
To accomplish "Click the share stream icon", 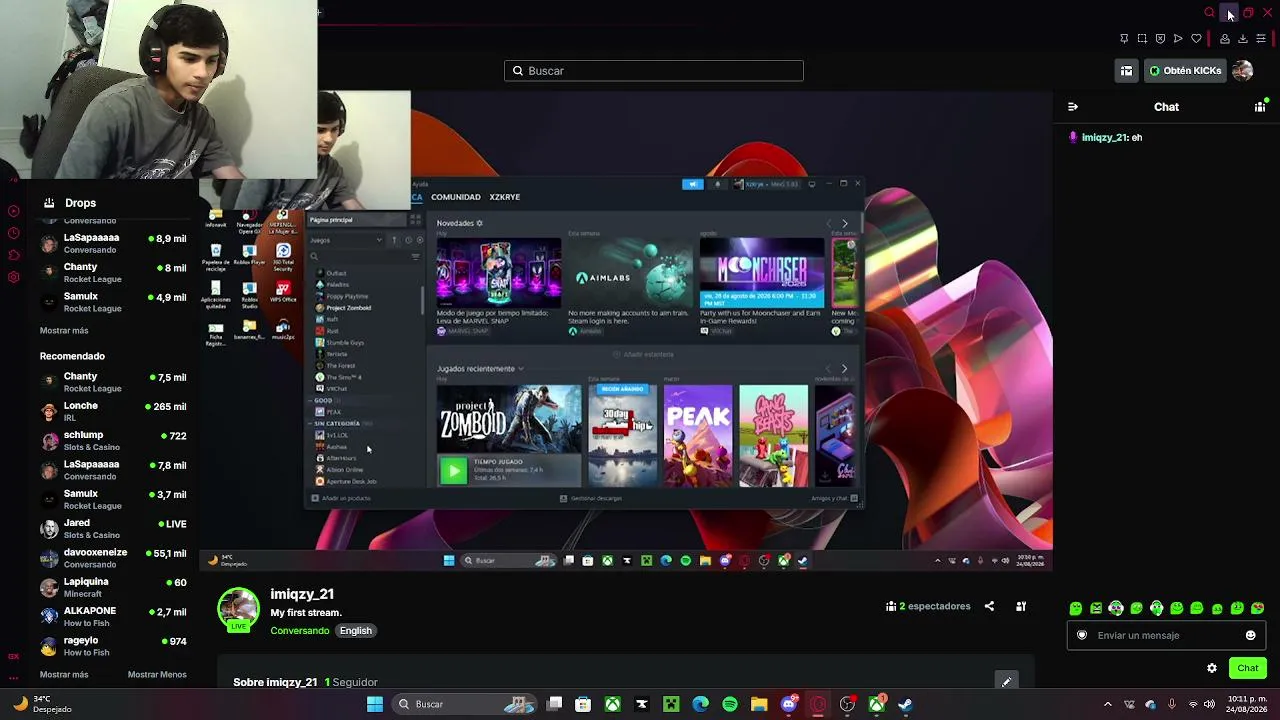I will [x=989, y=606].
